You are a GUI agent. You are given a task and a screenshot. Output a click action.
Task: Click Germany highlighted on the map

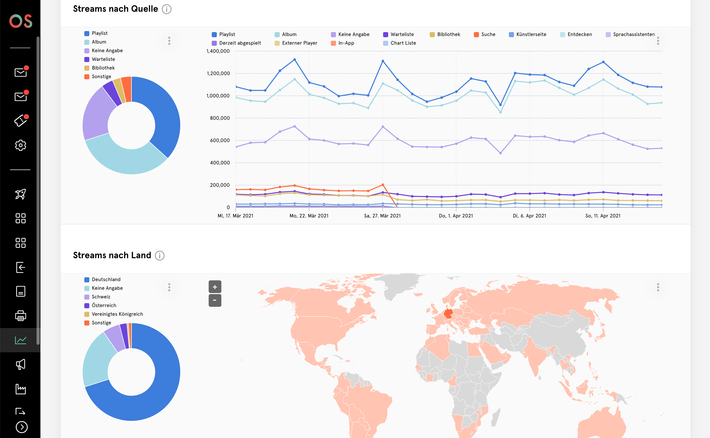point(448,314)
